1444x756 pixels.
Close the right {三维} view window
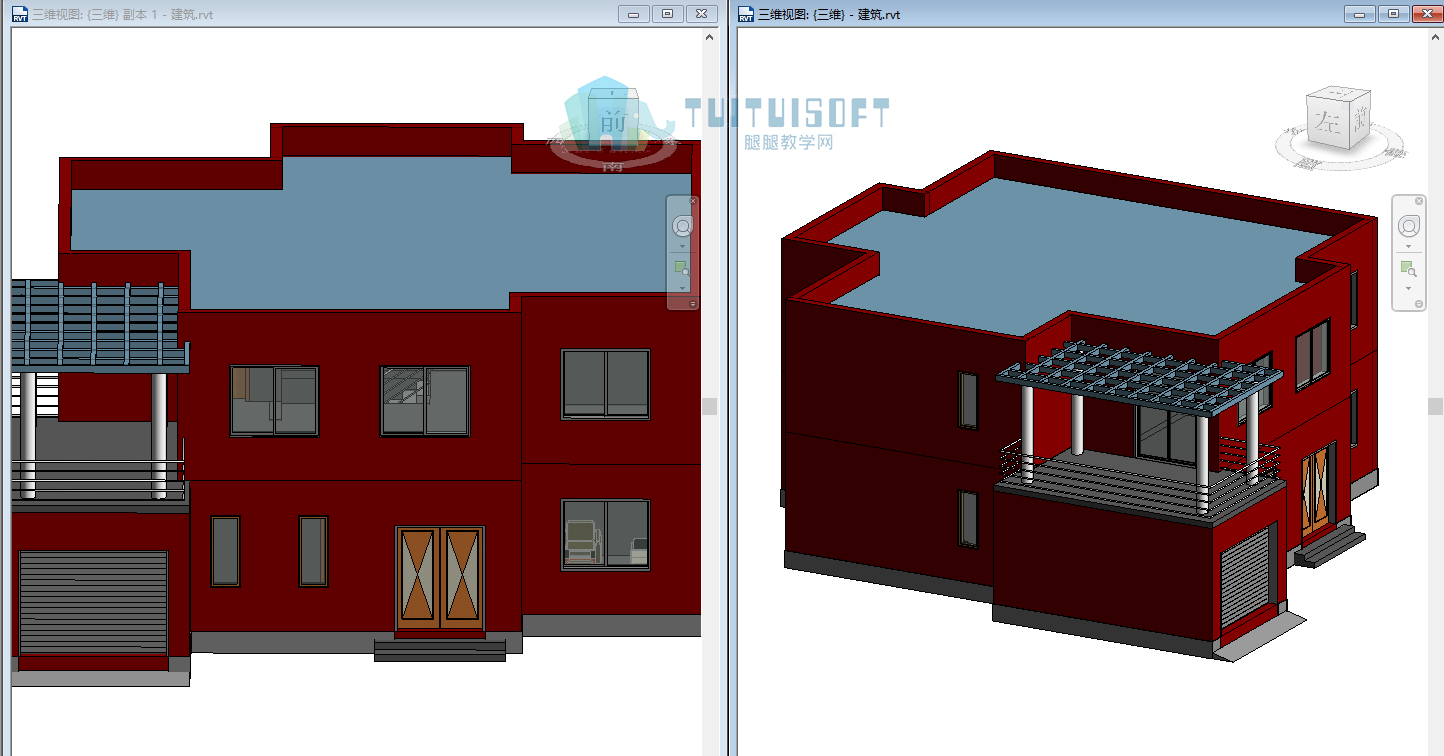pyautogui.click(x=1426, y=14)
